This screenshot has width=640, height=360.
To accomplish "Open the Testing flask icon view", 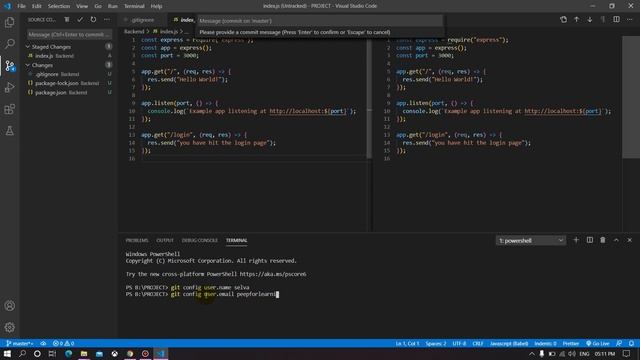I will (10, 131).
